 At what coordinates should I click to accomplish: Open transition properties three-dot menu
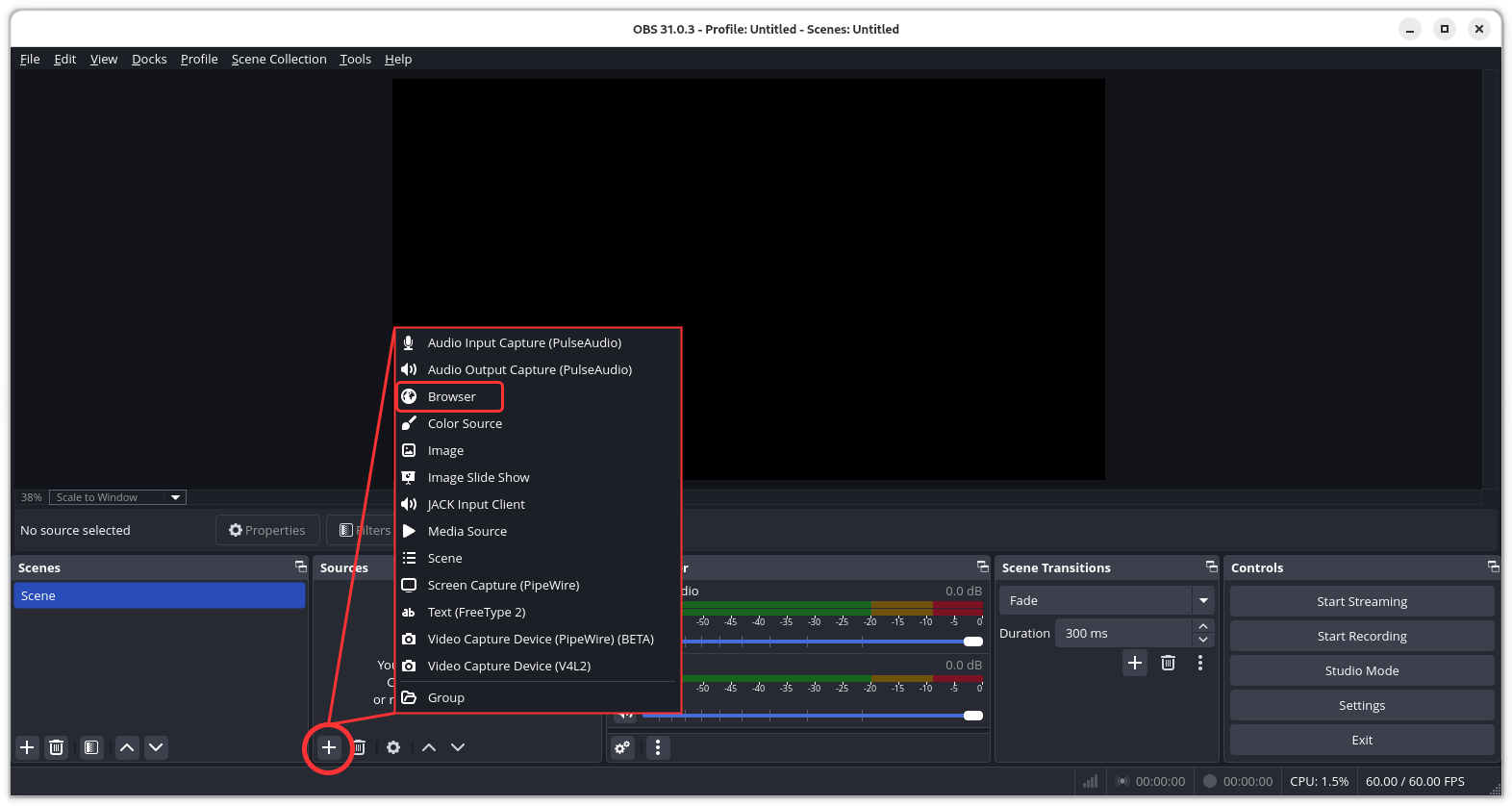pos(1200,663)
